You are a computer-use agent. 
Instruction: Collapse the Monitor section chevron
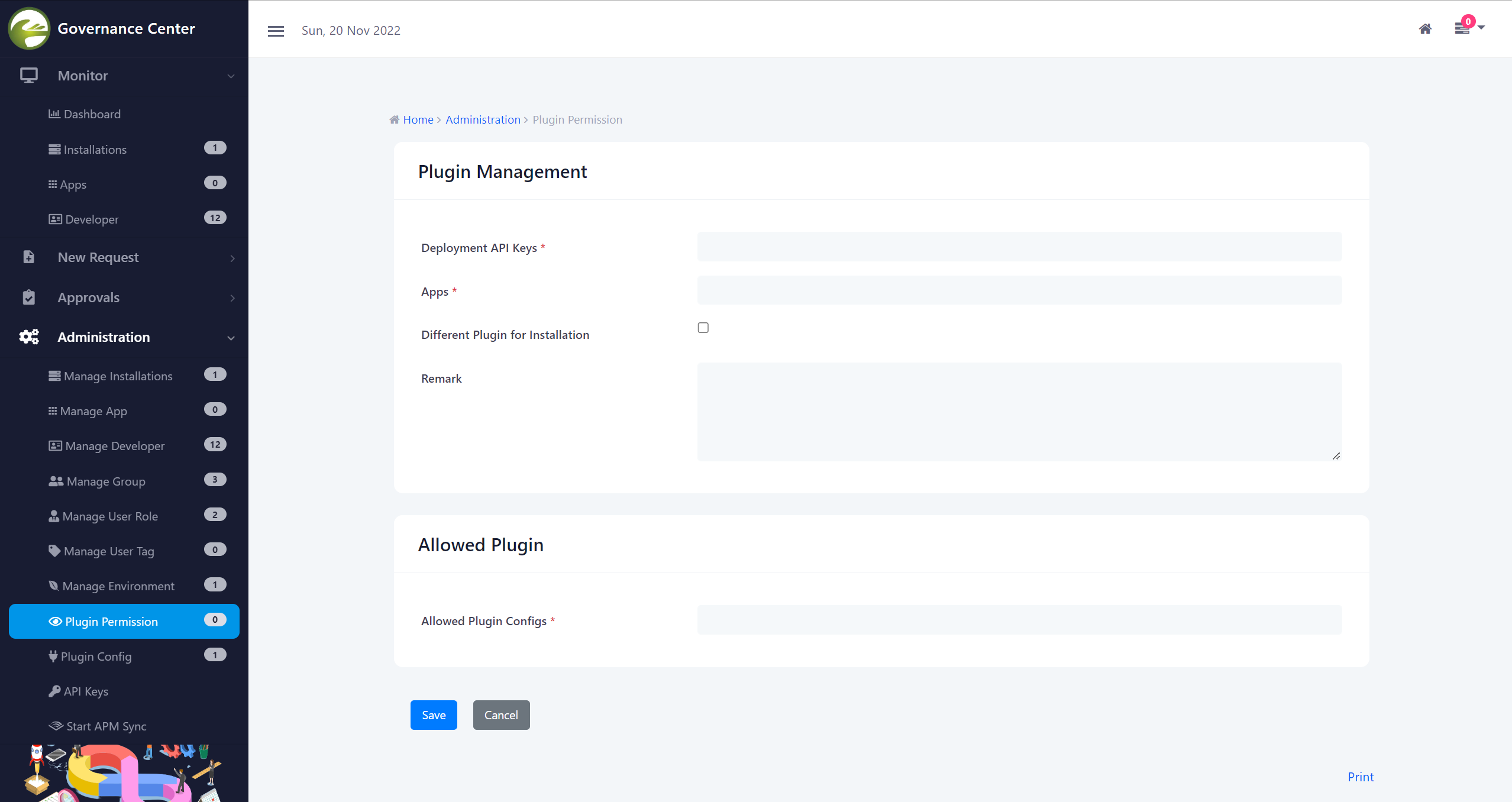[x=231, y=76]
